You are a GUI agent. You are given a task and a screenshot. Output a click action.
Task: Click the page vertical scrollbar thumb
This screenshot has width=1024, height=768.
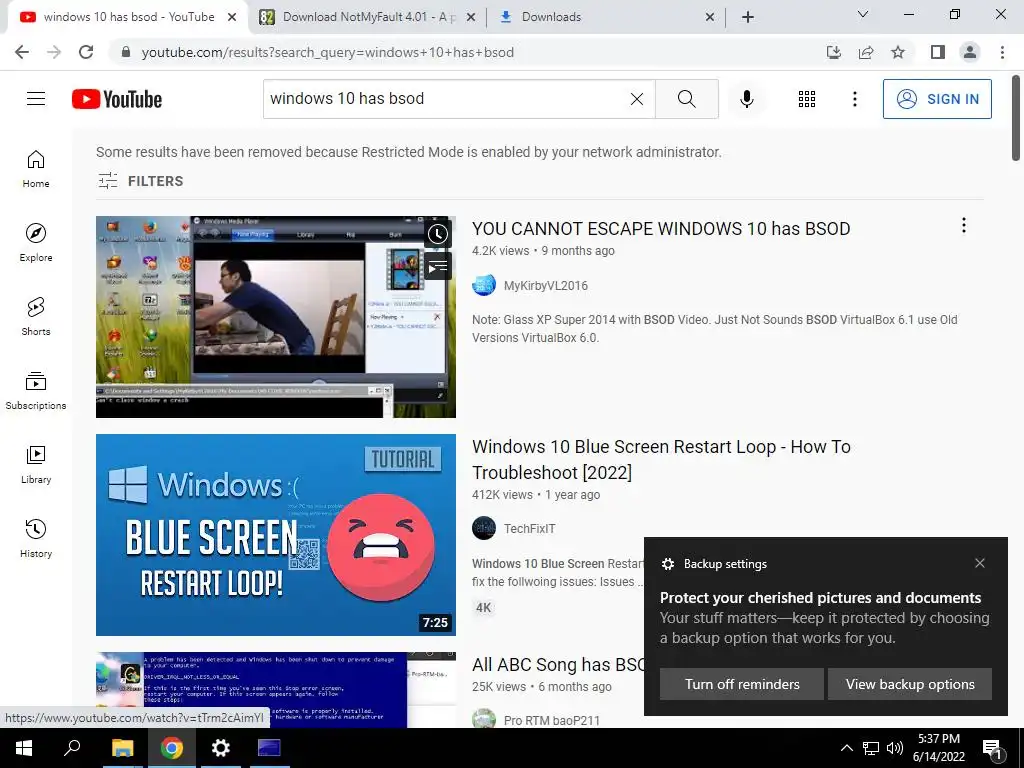coord(1016,118)
